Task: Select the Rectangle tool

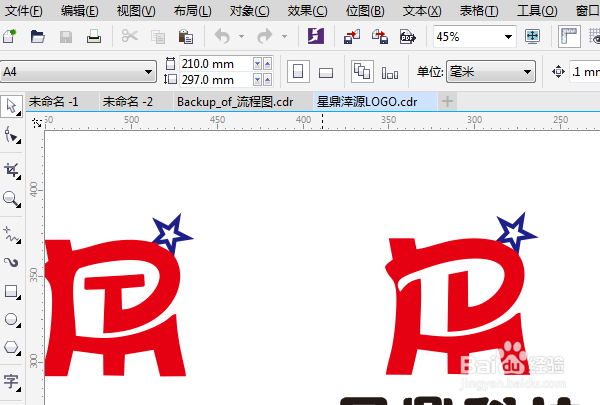Action: pyautogui.click(x=12, y=292)
